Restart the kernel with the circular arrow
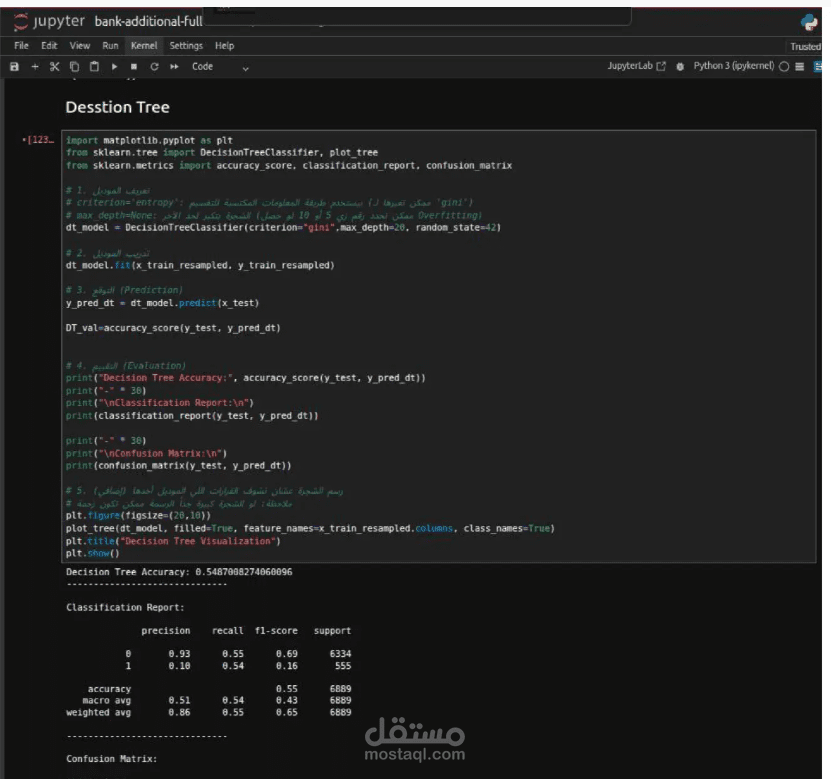The height and width of the screenshot is (779, 831). pos(154,67)
